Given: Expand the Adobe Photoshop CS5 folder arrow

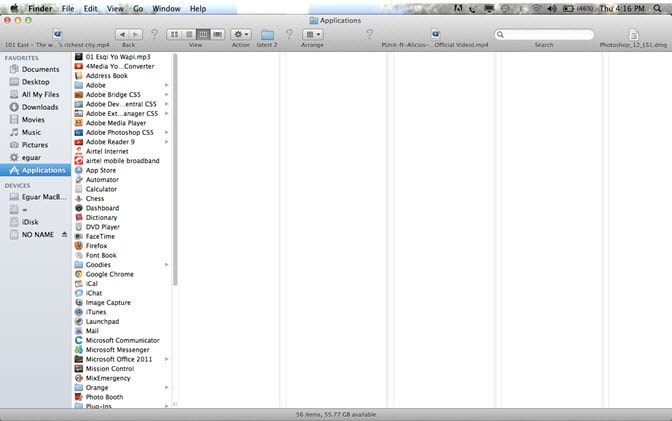Looking at the screenshot, I should click(x=166, y=132).
